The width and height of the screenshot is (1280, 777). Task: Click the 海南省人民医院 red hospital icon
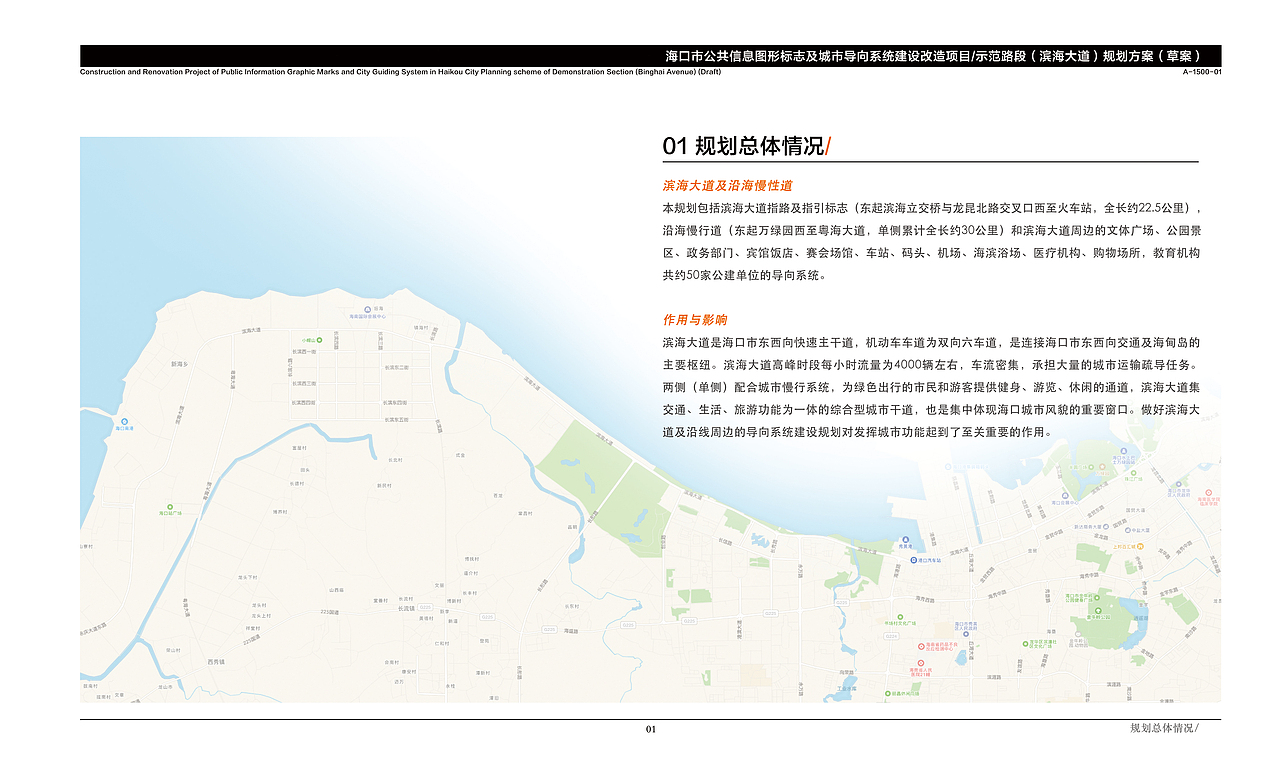tap(921, 662)
